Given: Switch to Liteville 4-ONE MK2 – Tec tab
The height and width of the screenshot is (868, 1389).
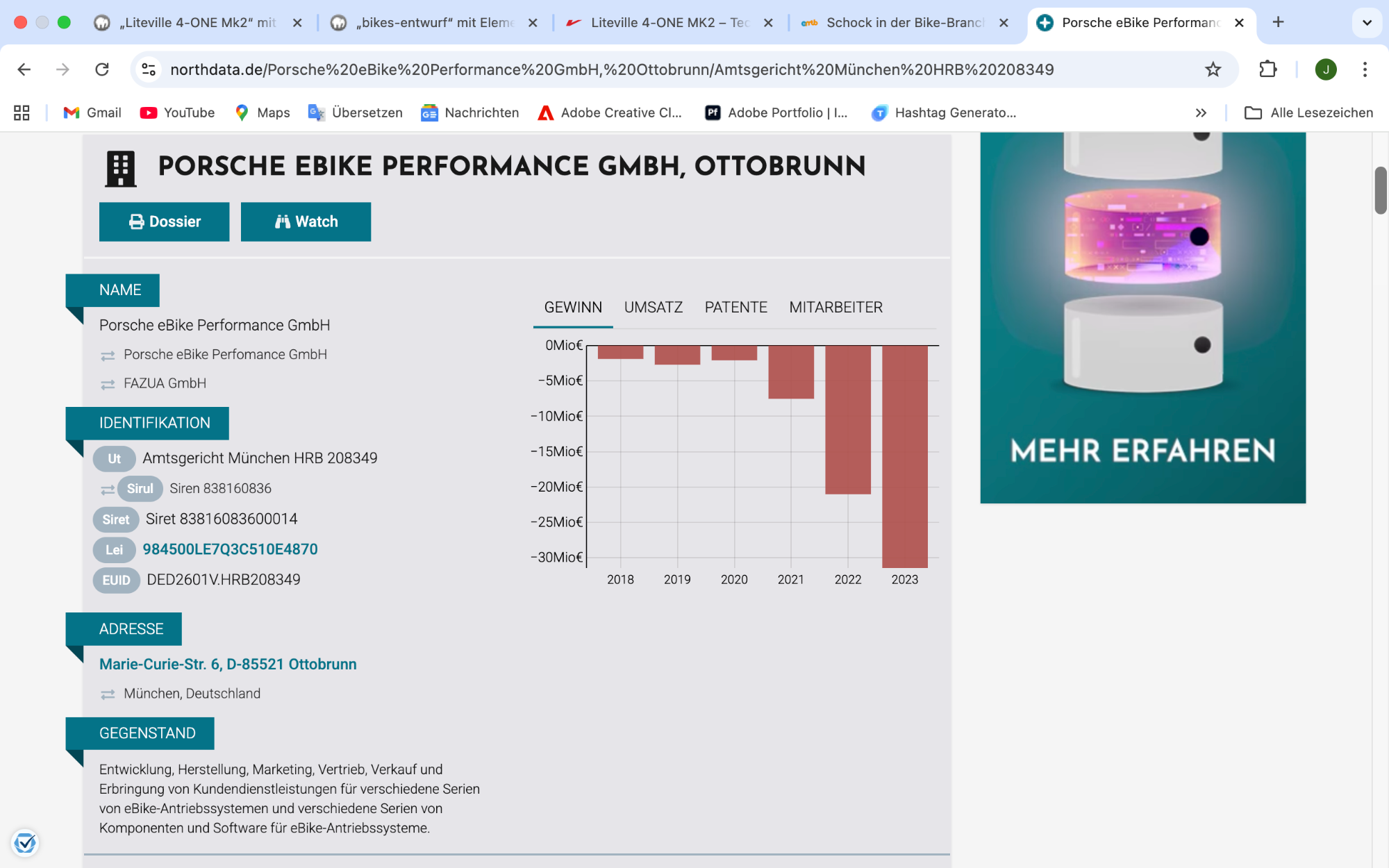Looking at the screenshot, I should point(670,22).
